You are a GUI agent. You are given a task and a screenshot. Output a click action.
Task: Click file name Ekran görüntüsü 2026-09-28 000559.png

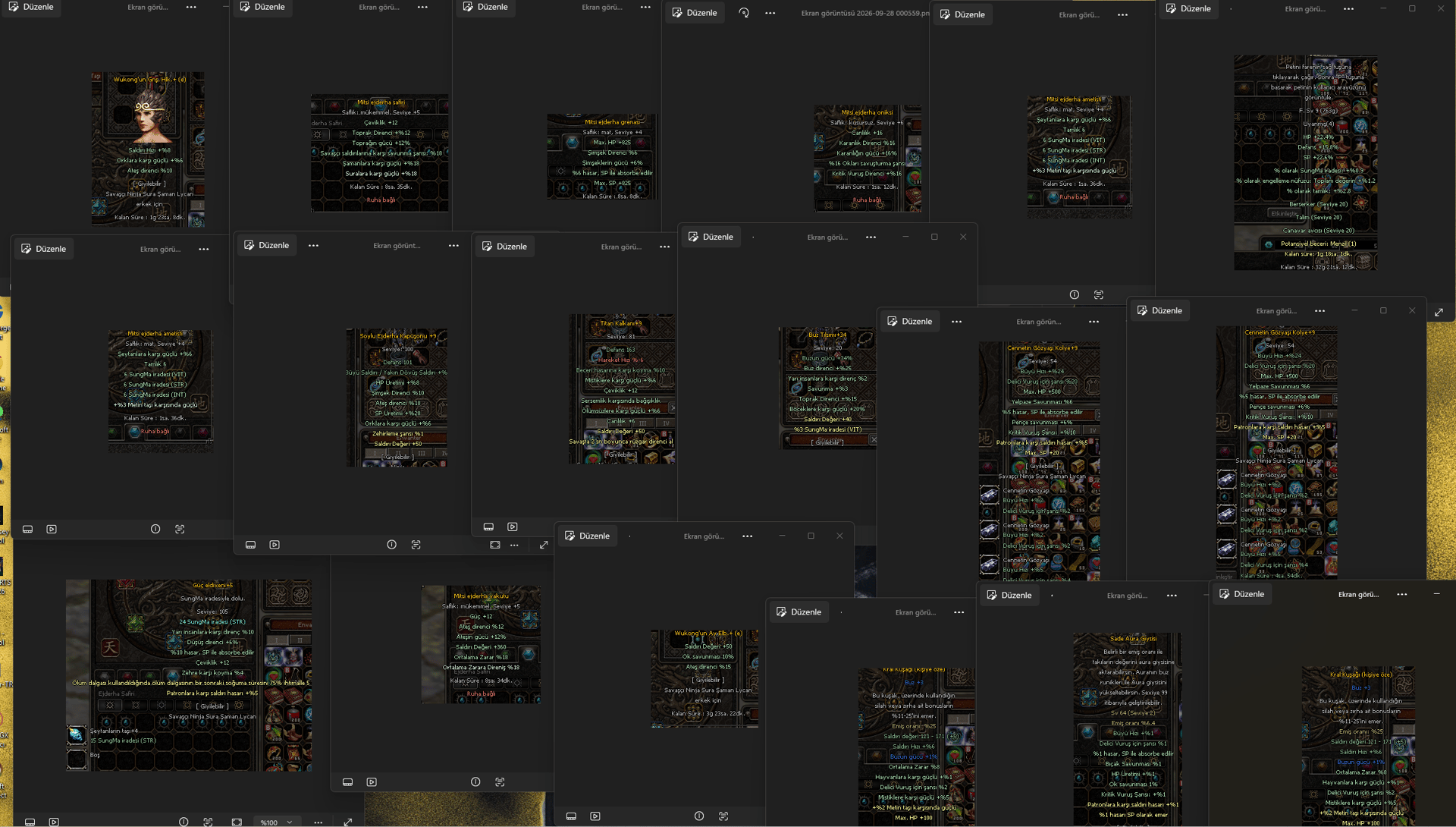tap(865, 13)
